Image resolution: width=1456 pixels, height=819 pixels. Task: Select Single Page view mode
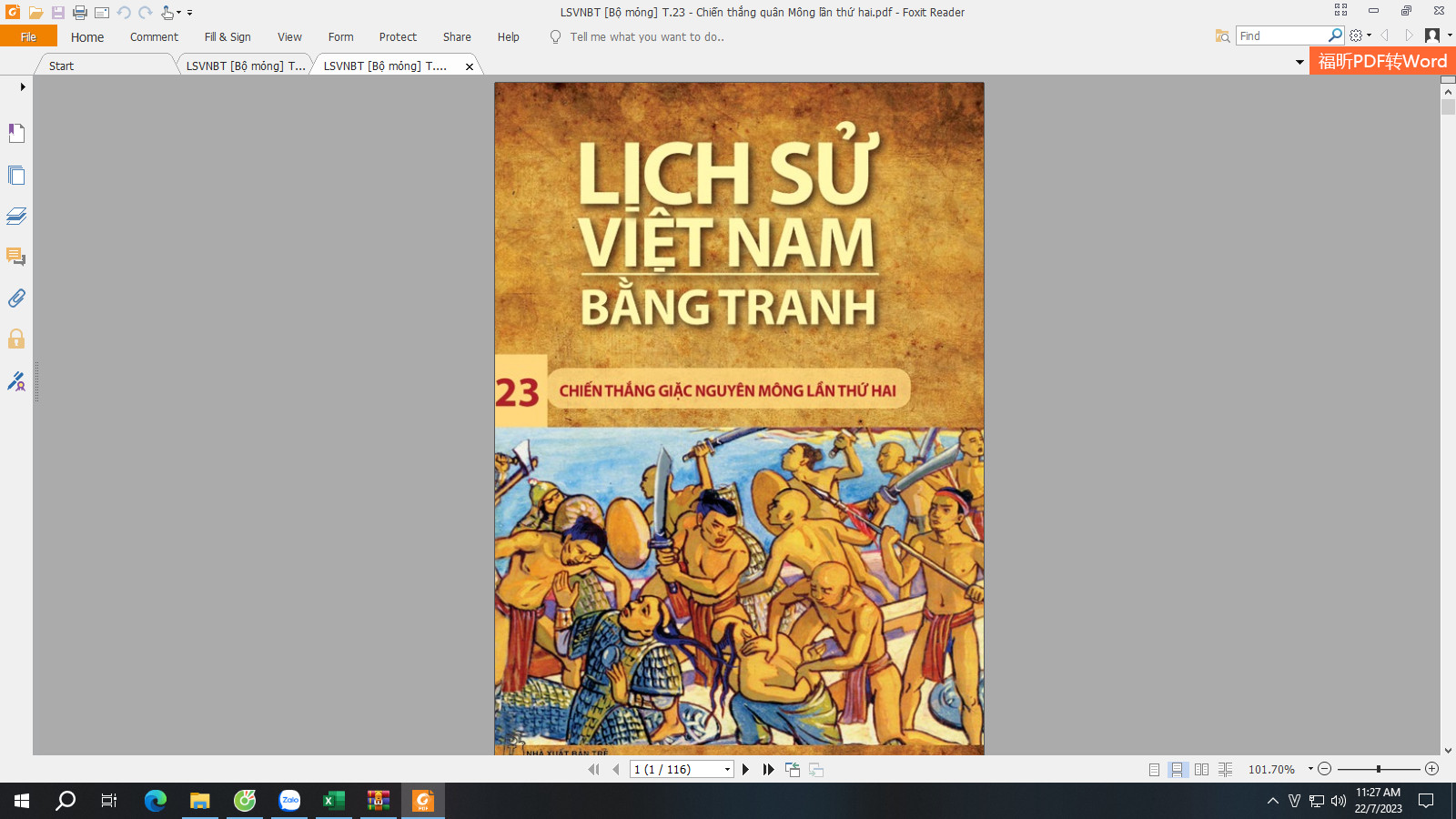[1154, 769]
